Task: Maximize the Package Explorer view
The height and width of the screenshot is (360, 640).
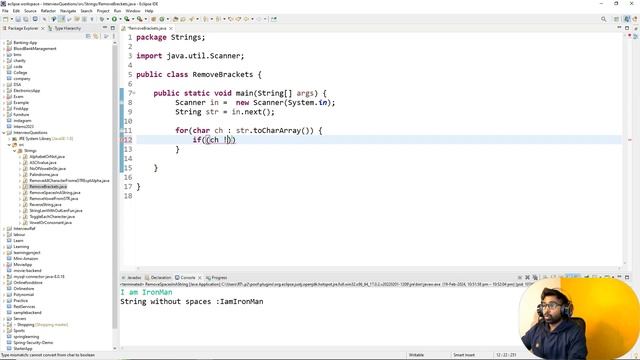Action: 113,28
